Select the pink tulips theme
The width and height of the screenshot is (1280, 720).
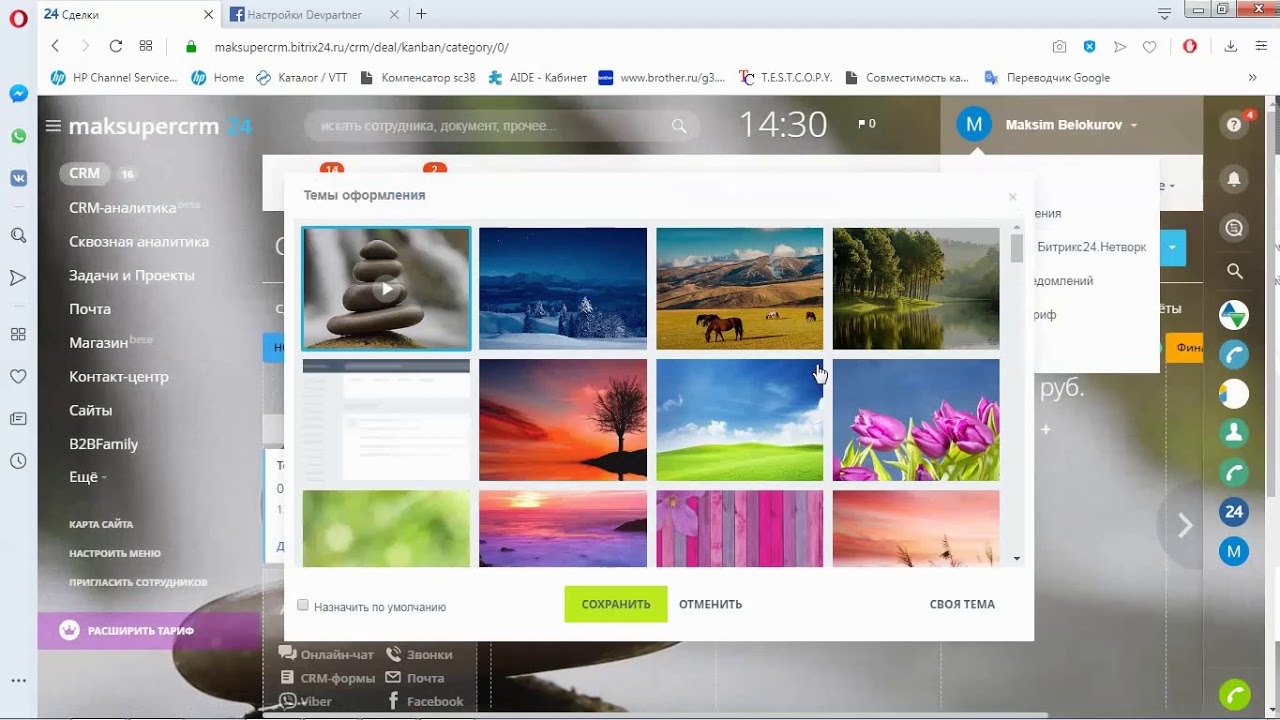[916, 420]
